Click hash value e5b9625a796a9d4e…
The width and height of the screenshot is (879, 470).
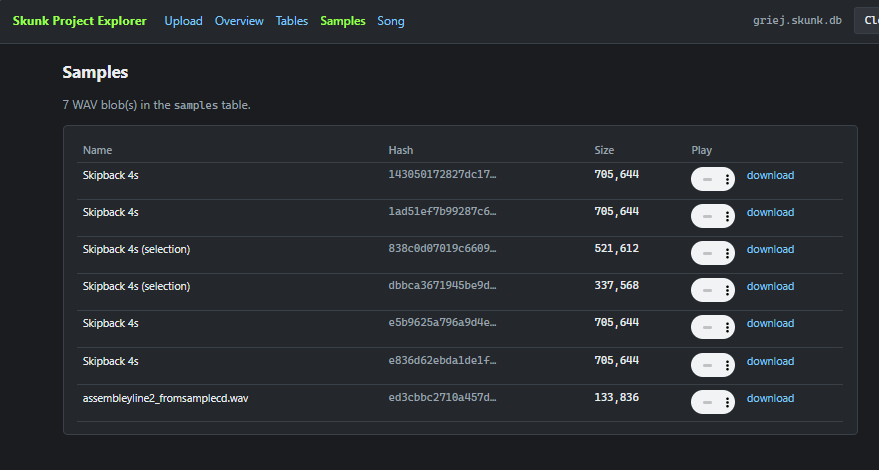tap(442, 322)
